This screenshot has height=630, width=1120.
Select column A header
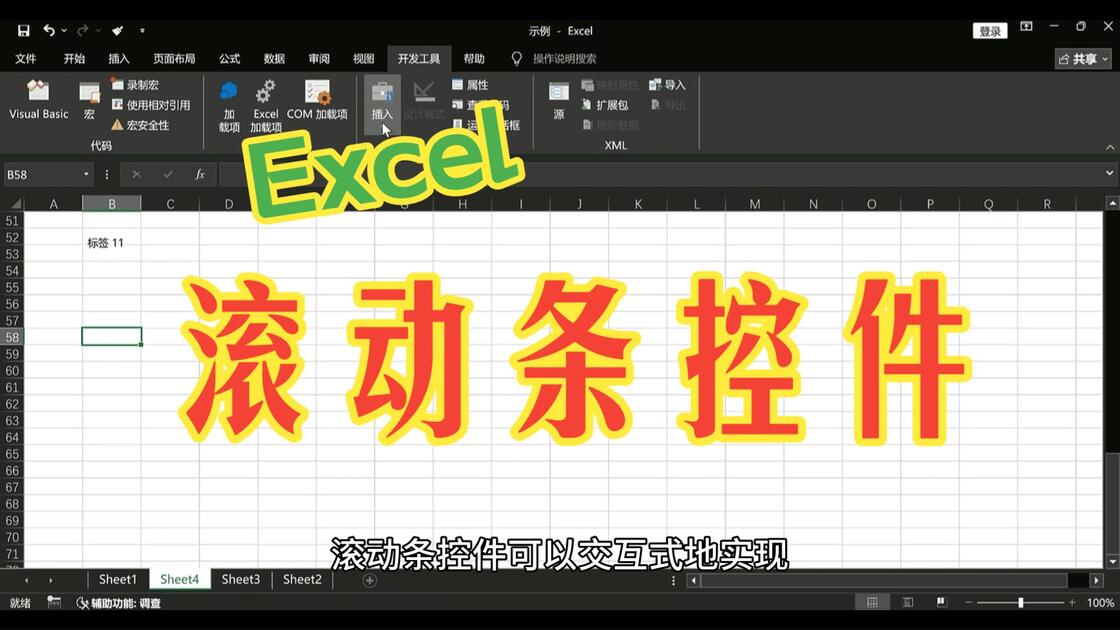pos(54,204)
